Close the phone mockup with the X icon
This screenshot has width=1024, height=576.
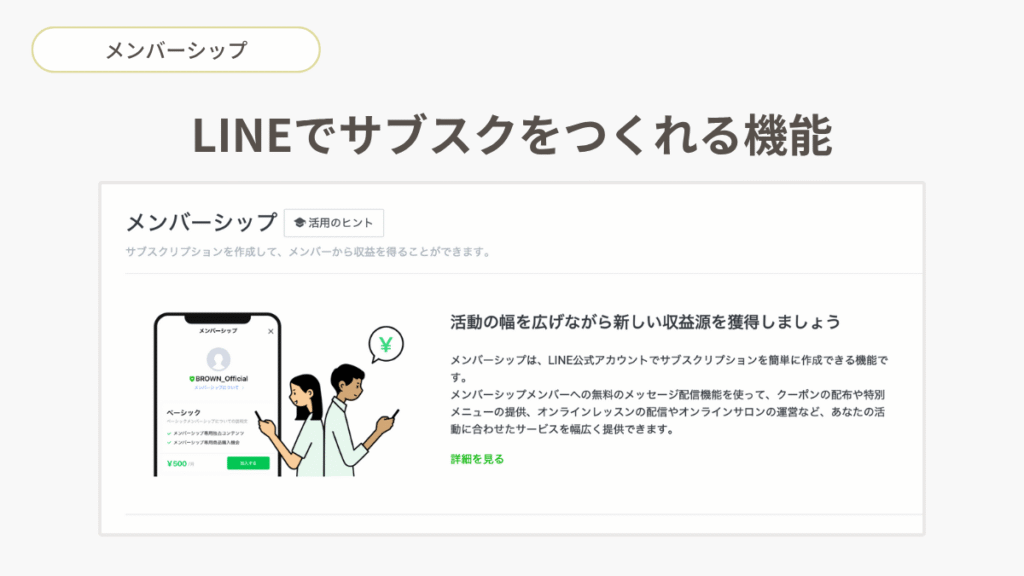(x=270, y=331)
